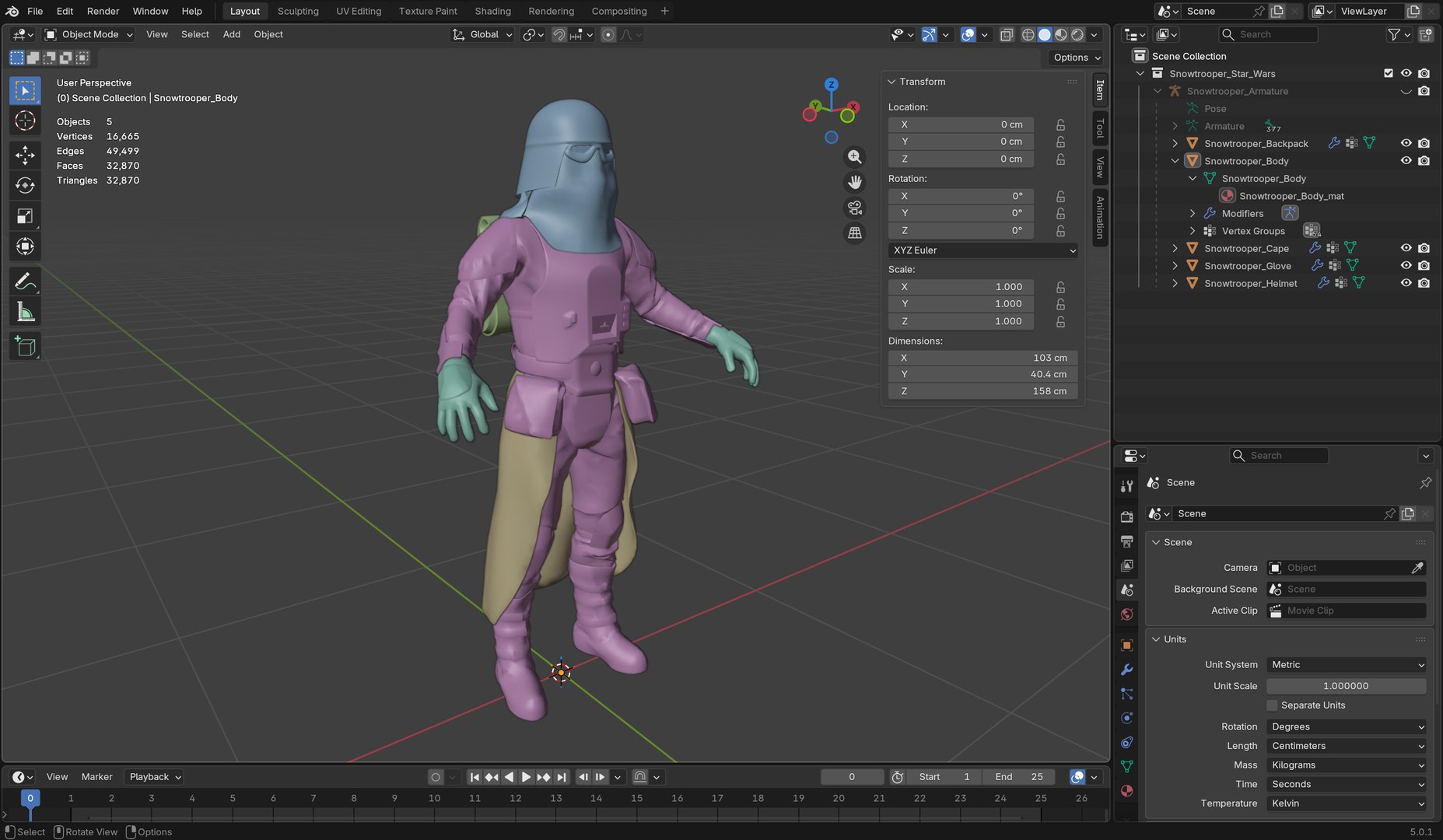Select the Transform tool

tap(25, 247)
